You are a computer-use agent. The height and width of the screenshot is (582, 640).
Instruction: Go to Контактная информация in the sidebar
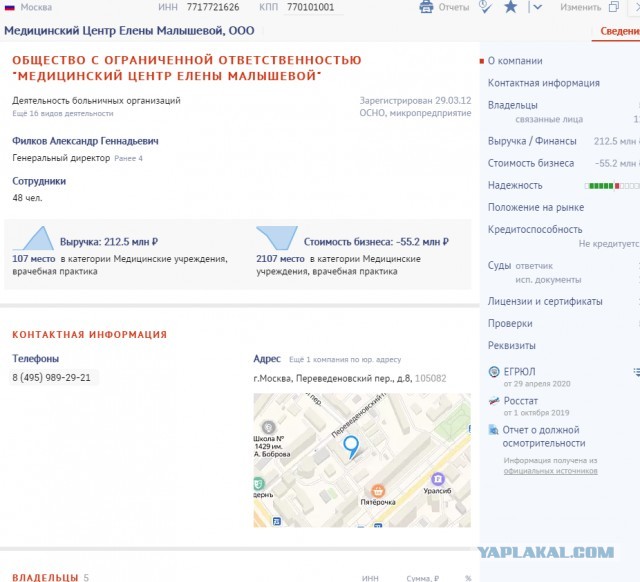[544, 83]
